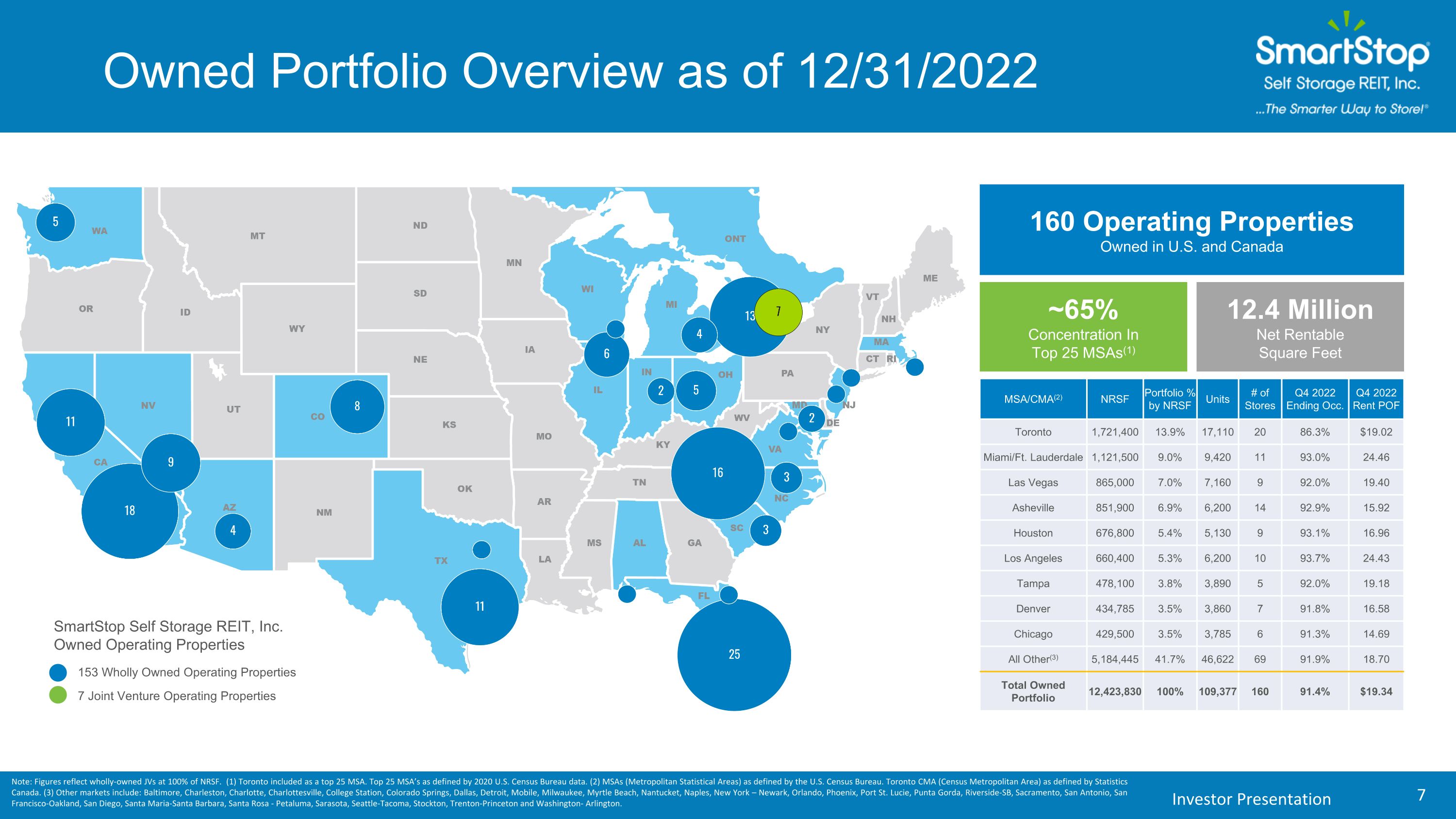Image resolution: width=1456 pixels, height=819 pixels.
Task: Select the small bubble in northeast Texas
Action: click(x=481, y=550)
